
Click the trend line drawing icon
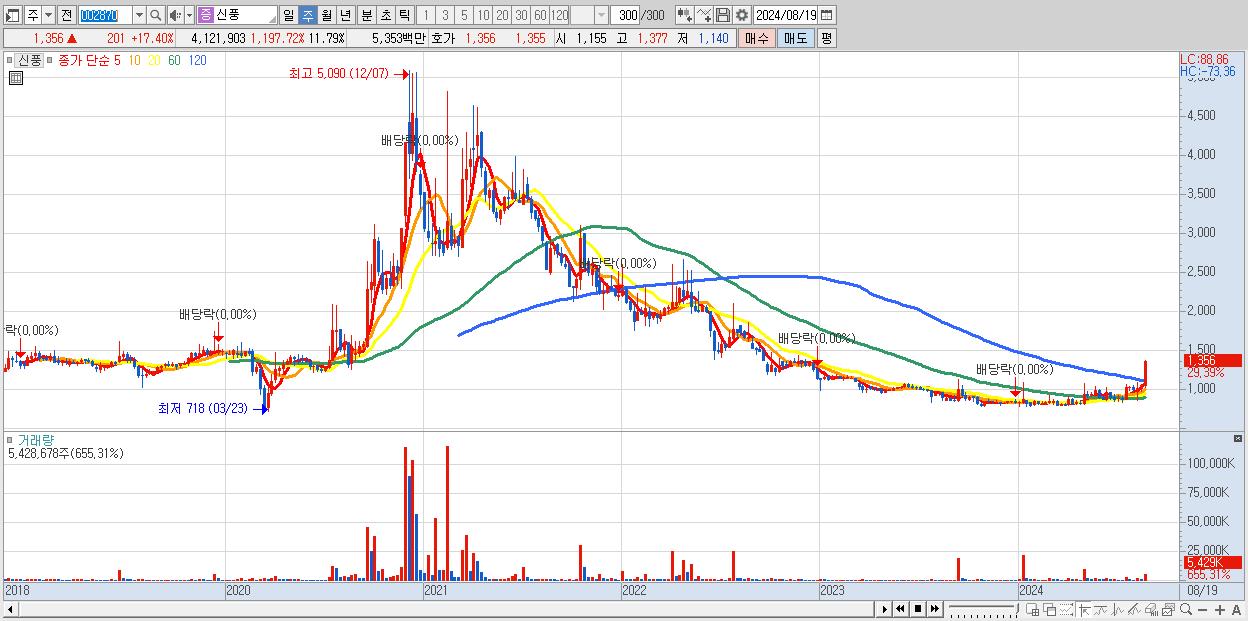point(1101,609)
